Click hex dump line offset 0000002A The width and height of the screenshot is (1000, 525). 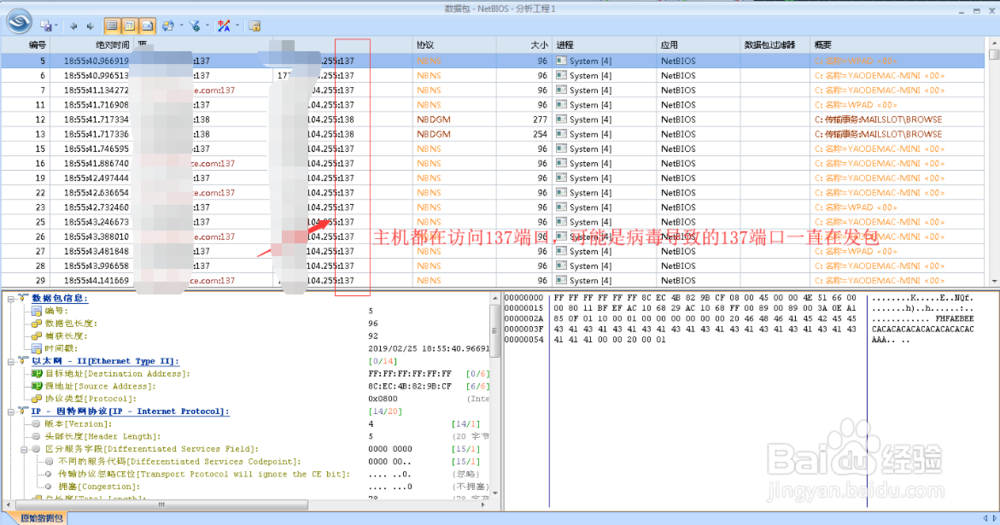click(524, 318)
